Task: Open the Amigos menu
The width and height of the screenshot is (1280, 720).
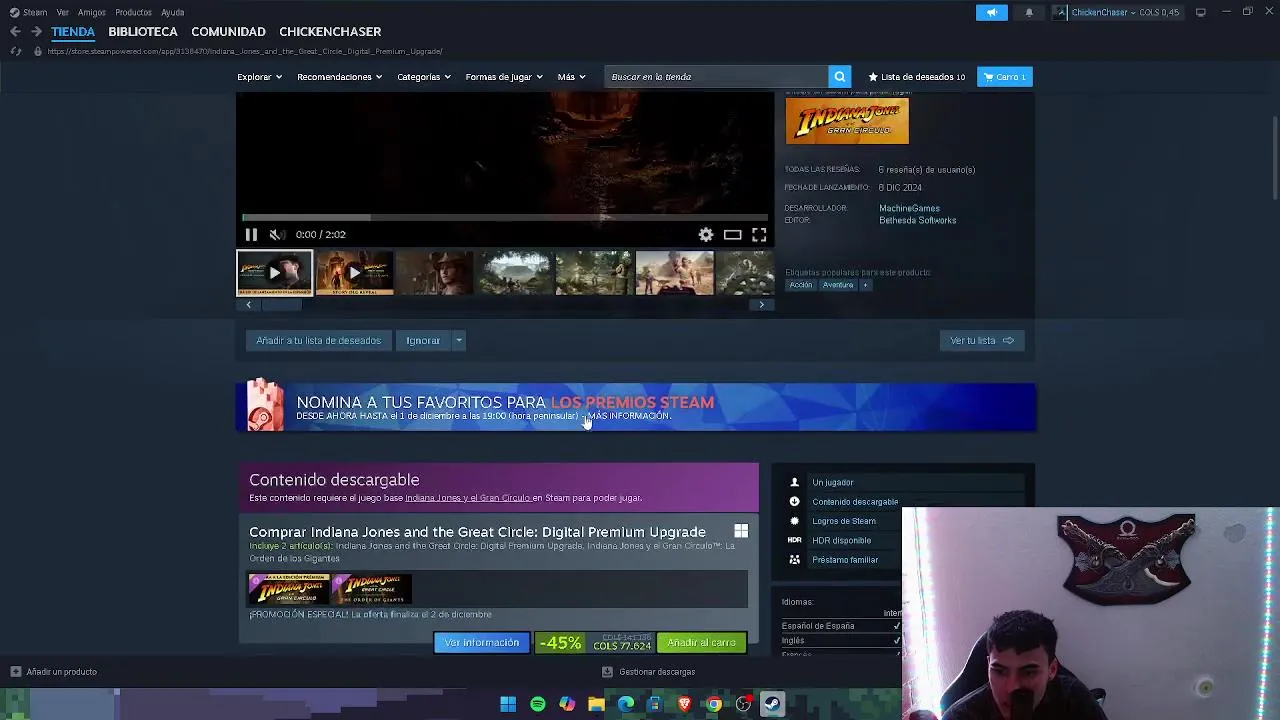Action: coord(92,12)
